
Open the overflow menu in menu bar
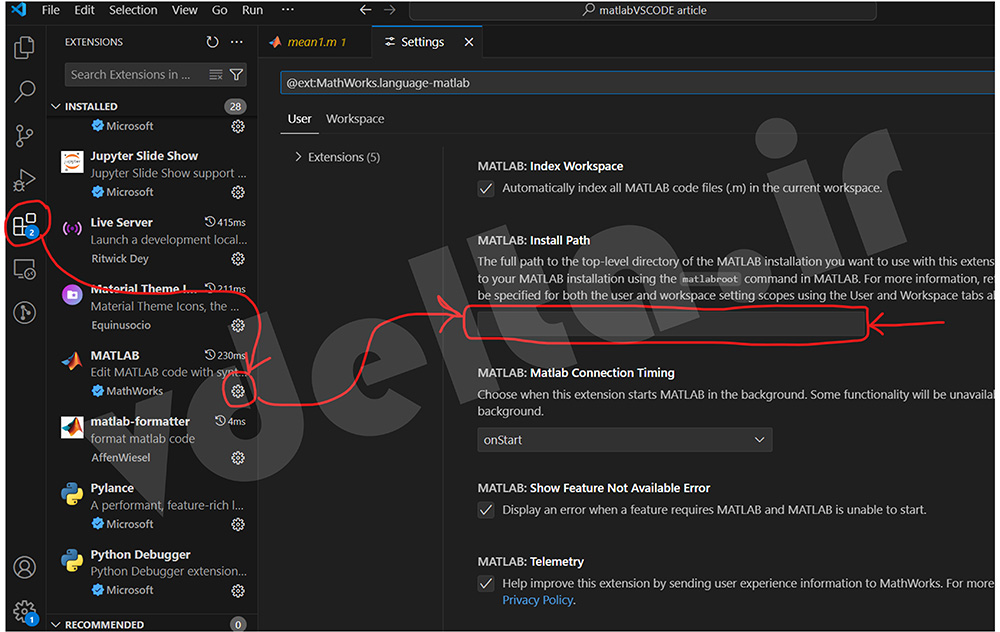288,10
